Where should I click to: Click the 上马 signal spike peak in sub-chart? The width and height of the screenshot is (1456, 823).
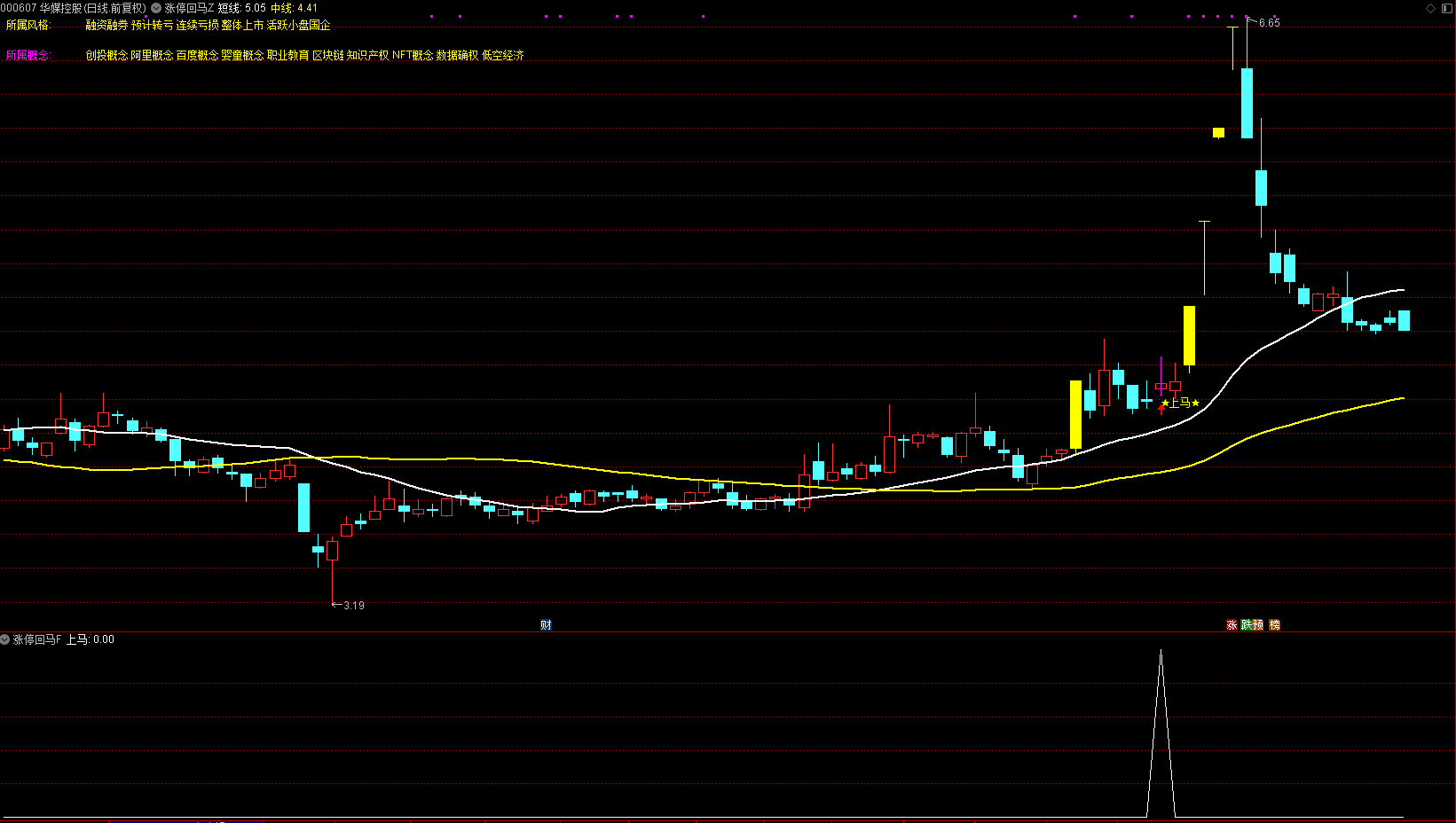[x=1161, y=653]
